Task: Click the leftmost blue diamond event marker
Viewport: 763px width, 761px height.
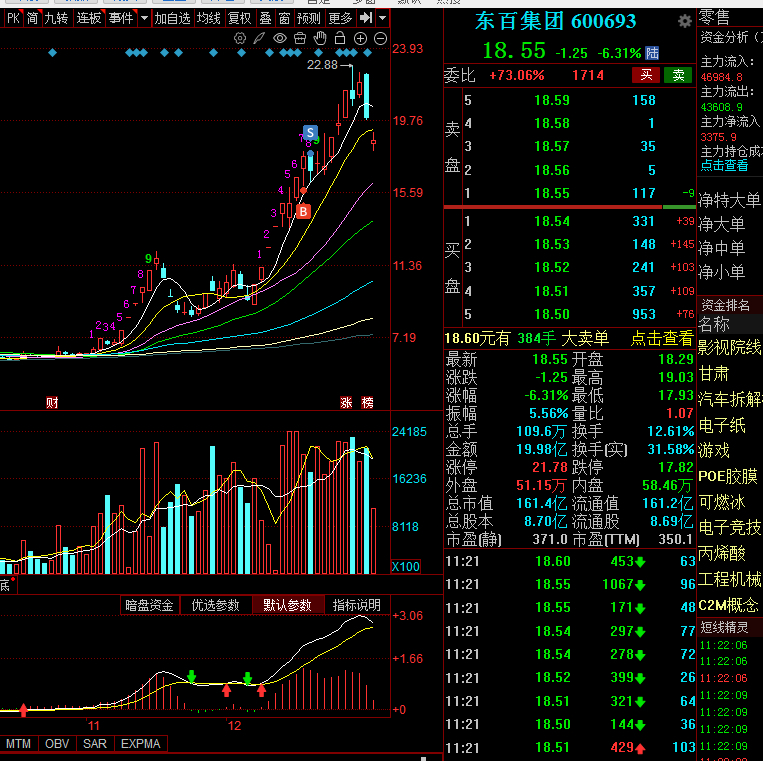Action: pos(53,52)
